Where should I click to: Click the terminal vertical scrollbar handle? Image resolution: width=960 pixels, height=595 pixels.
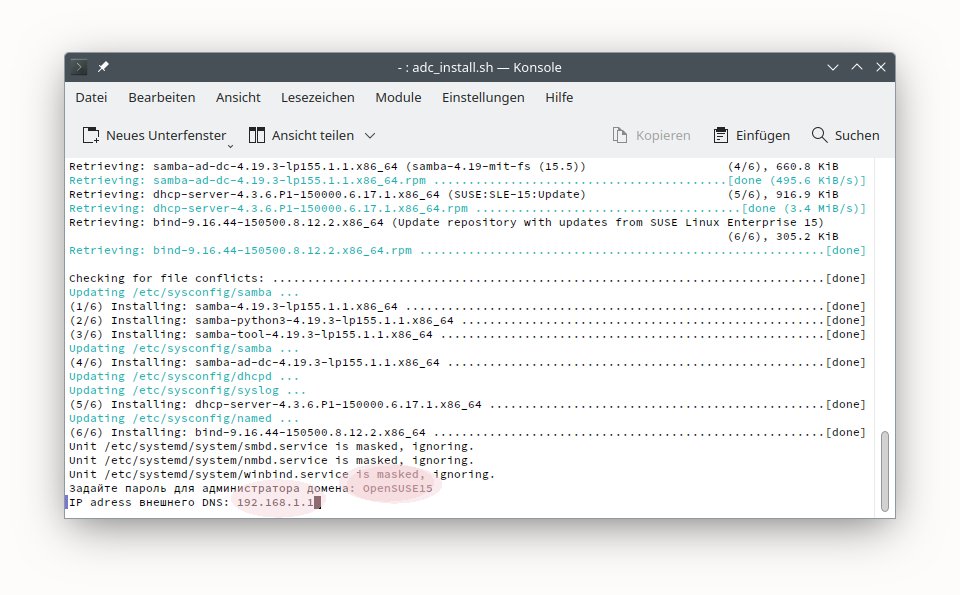884,470
